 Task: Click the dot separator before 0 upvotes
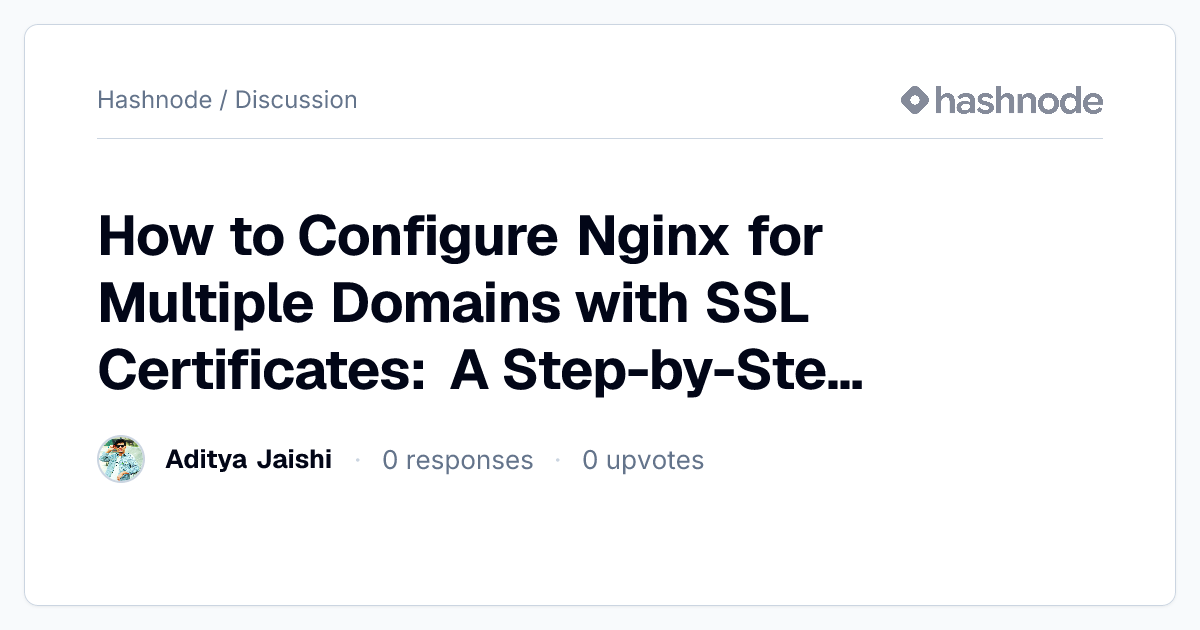(558, 460)
